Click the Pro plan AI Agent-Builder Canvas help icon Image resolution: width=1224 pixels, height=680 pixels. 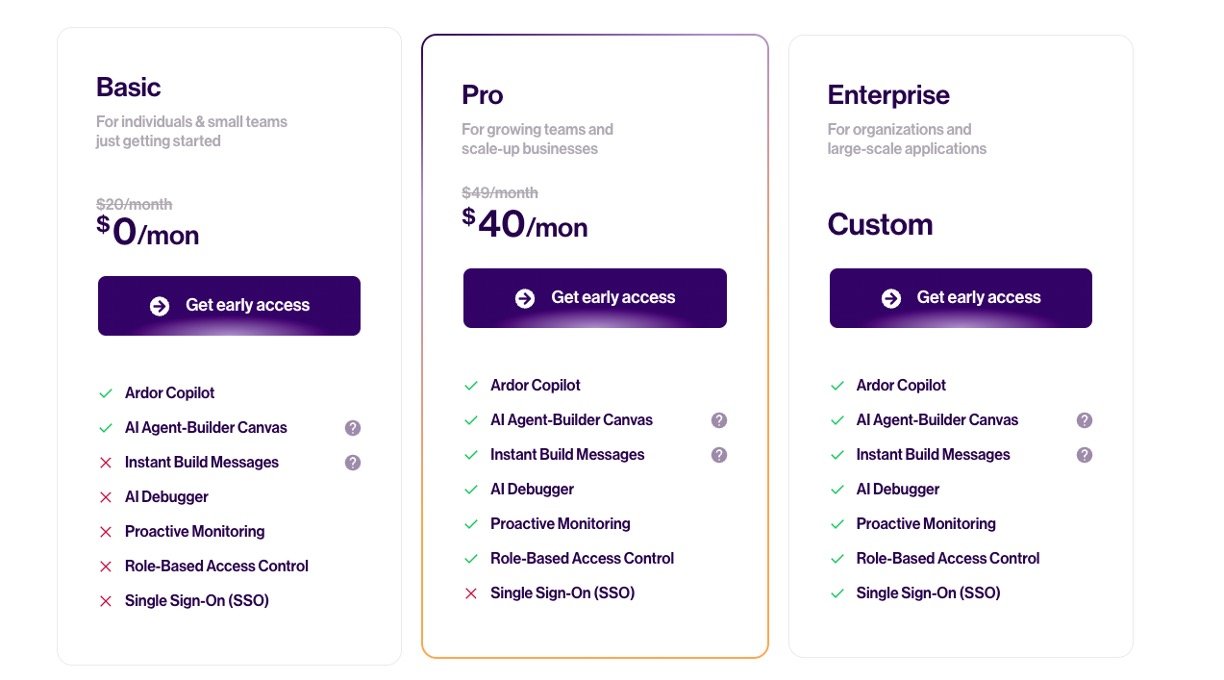719,420
